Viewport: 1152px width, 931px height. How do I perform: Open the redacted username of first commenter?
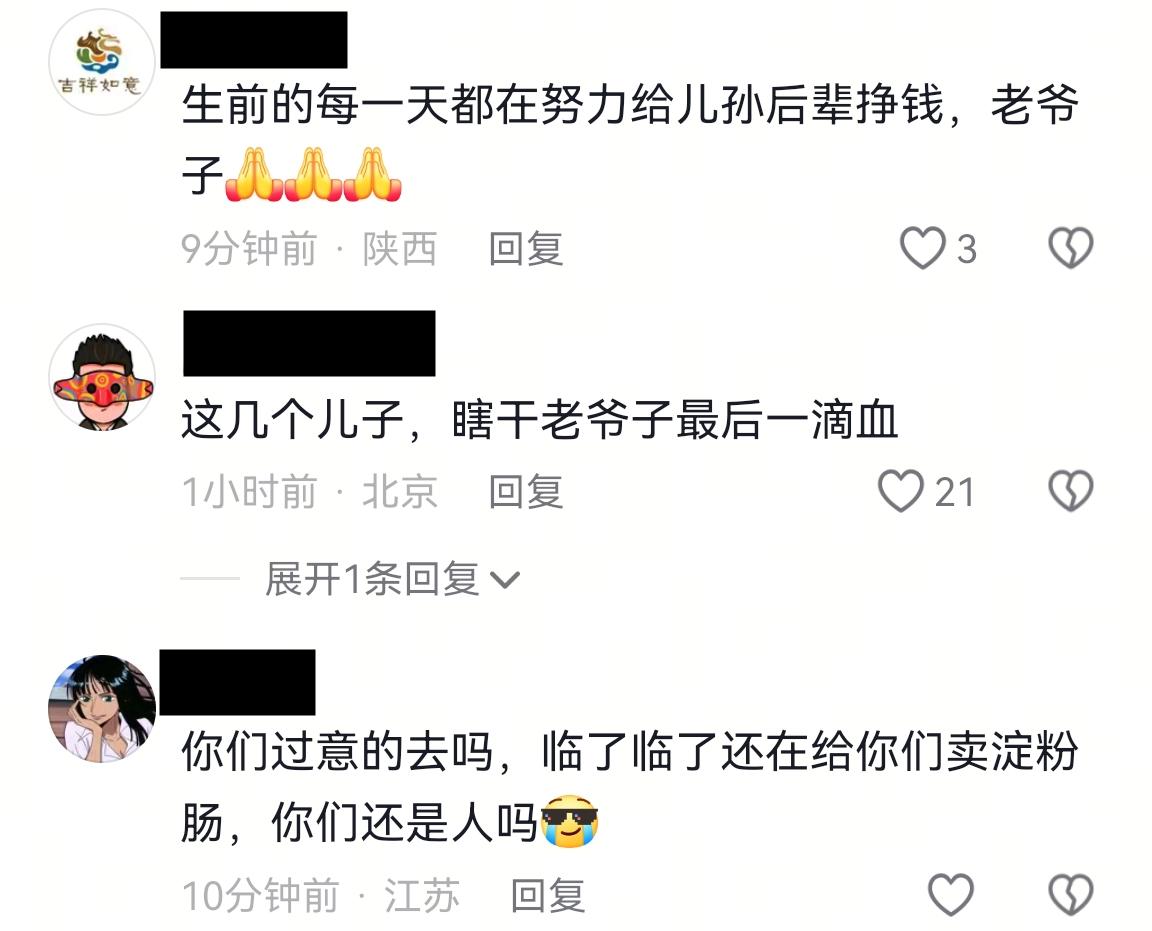point(253,40)
